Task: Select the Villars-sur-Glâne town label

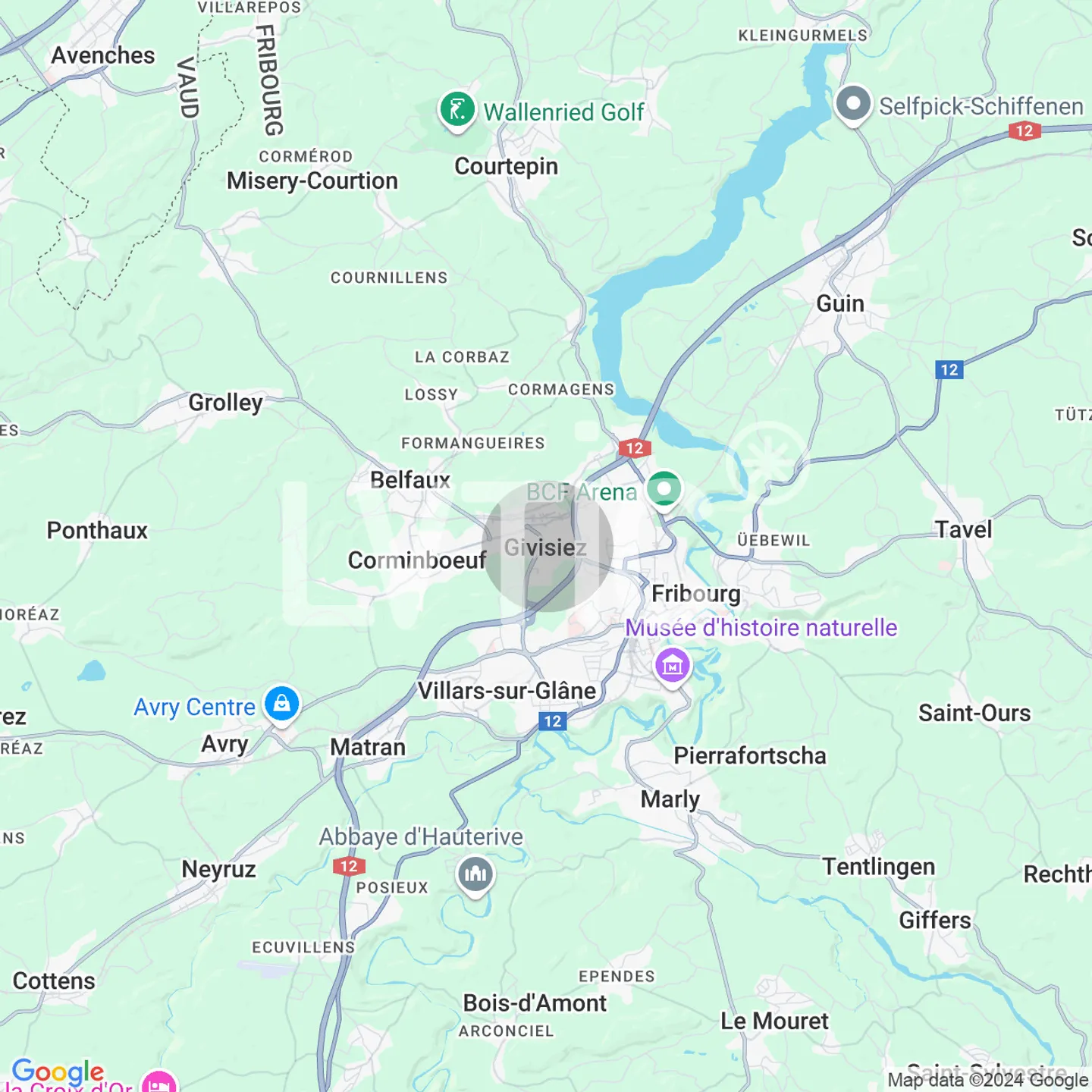Action: (x=507, y=691)
